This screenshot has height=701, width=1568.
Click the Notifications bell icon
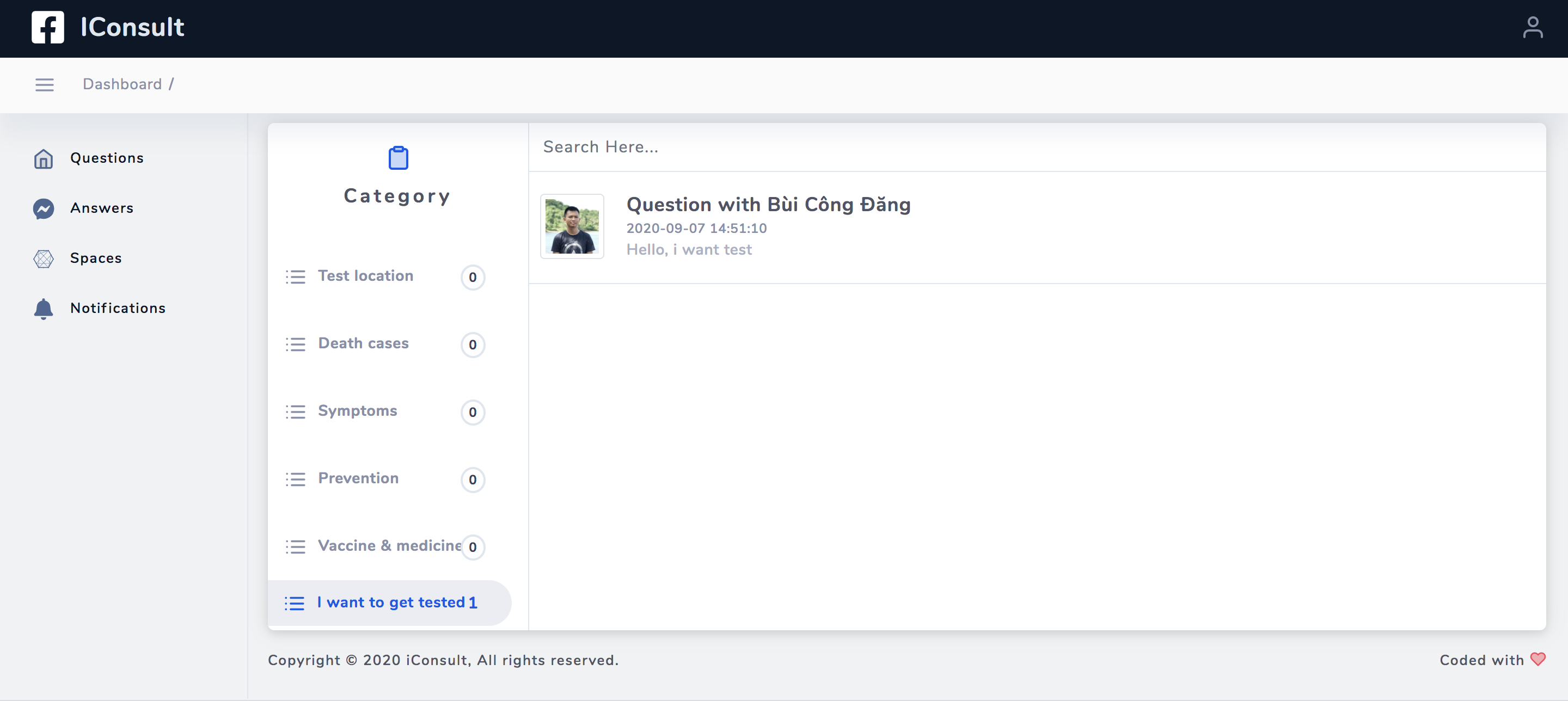43,309
